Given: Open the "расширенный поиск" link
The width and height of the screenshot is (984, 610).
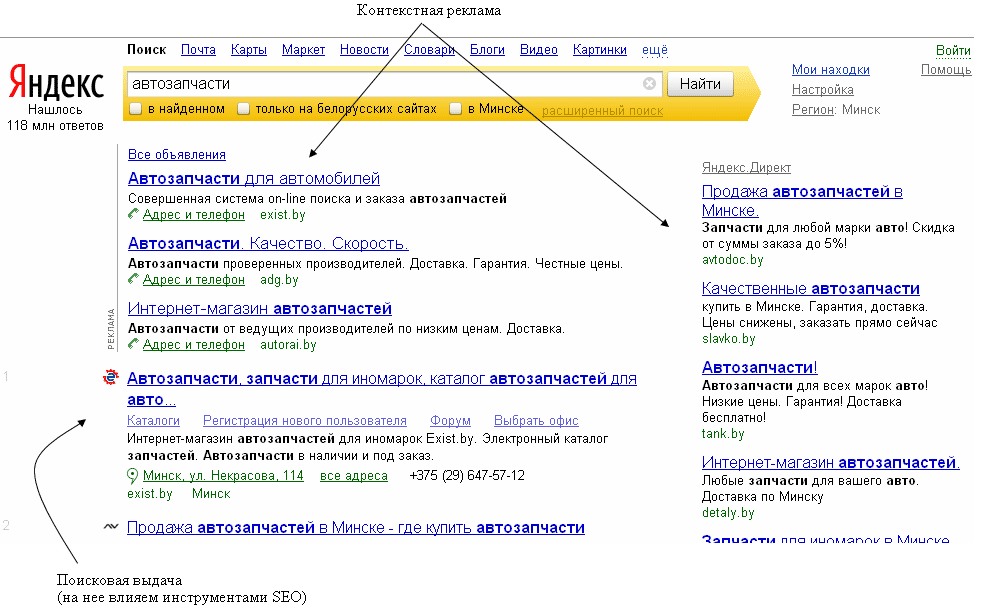Looking at the screenshot, I should click(602, 111).
